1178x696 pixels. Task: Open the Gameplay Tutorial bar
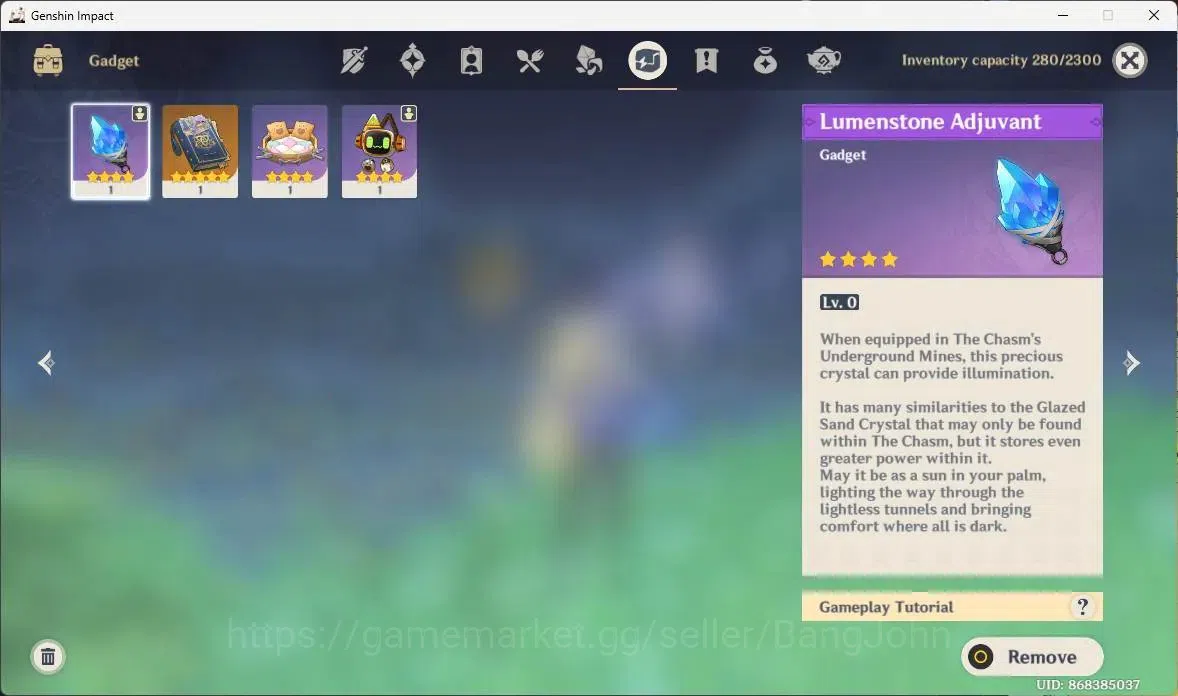[952, 607]
